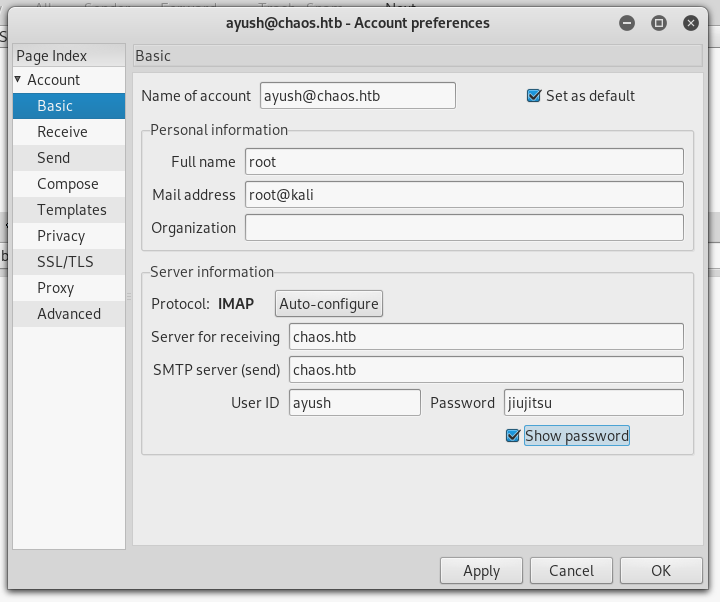Open the Advanced settings page
Image resolution: width=720 pixels, height=602 pixels.
[69, 314]
